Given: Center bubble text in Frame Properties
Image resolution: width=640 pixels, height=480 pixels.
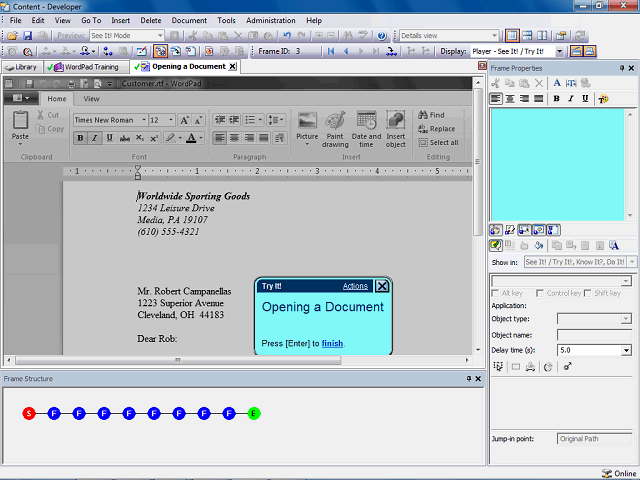Looking at the screenshot, I should [510, 98].
